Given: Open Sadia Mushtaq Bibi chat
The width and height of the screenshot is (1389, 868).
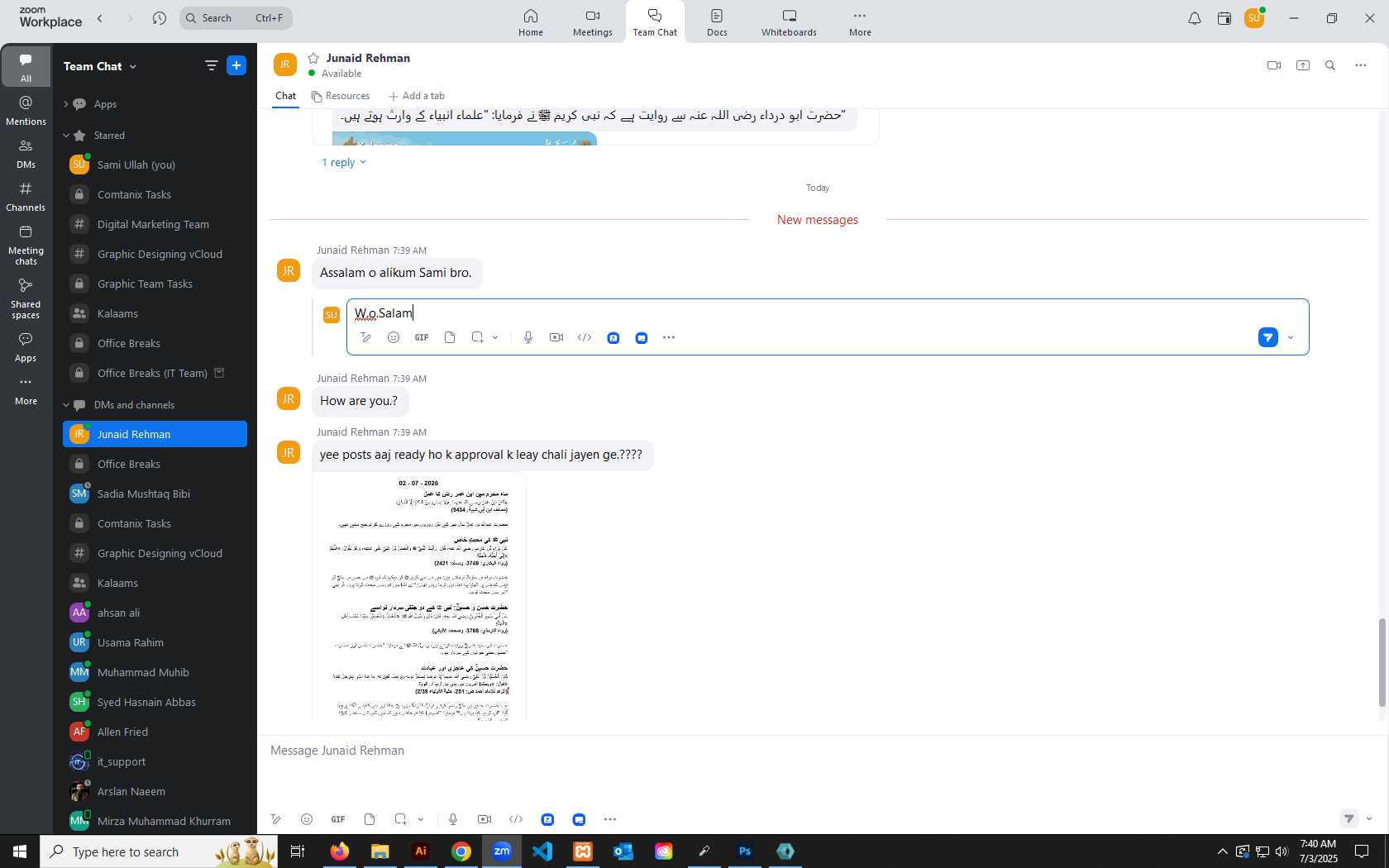Looking at the screenshot, I should 155,494.
